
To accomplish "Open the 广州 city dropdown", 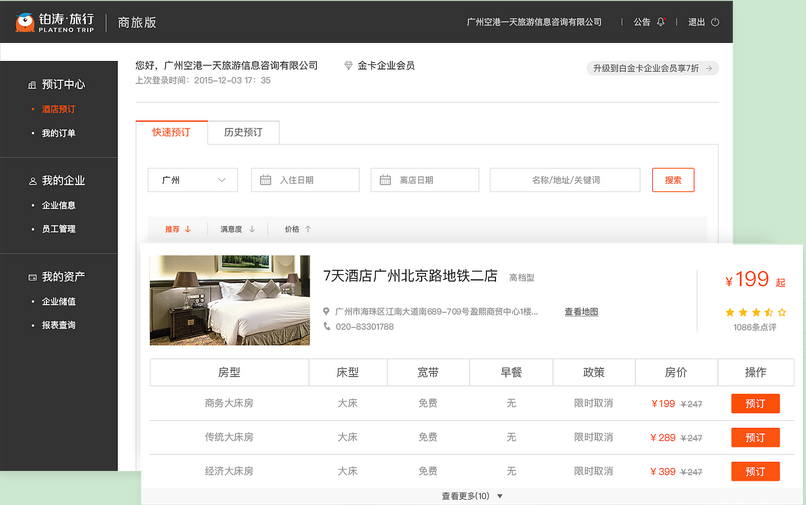I will tap(193, 180).
